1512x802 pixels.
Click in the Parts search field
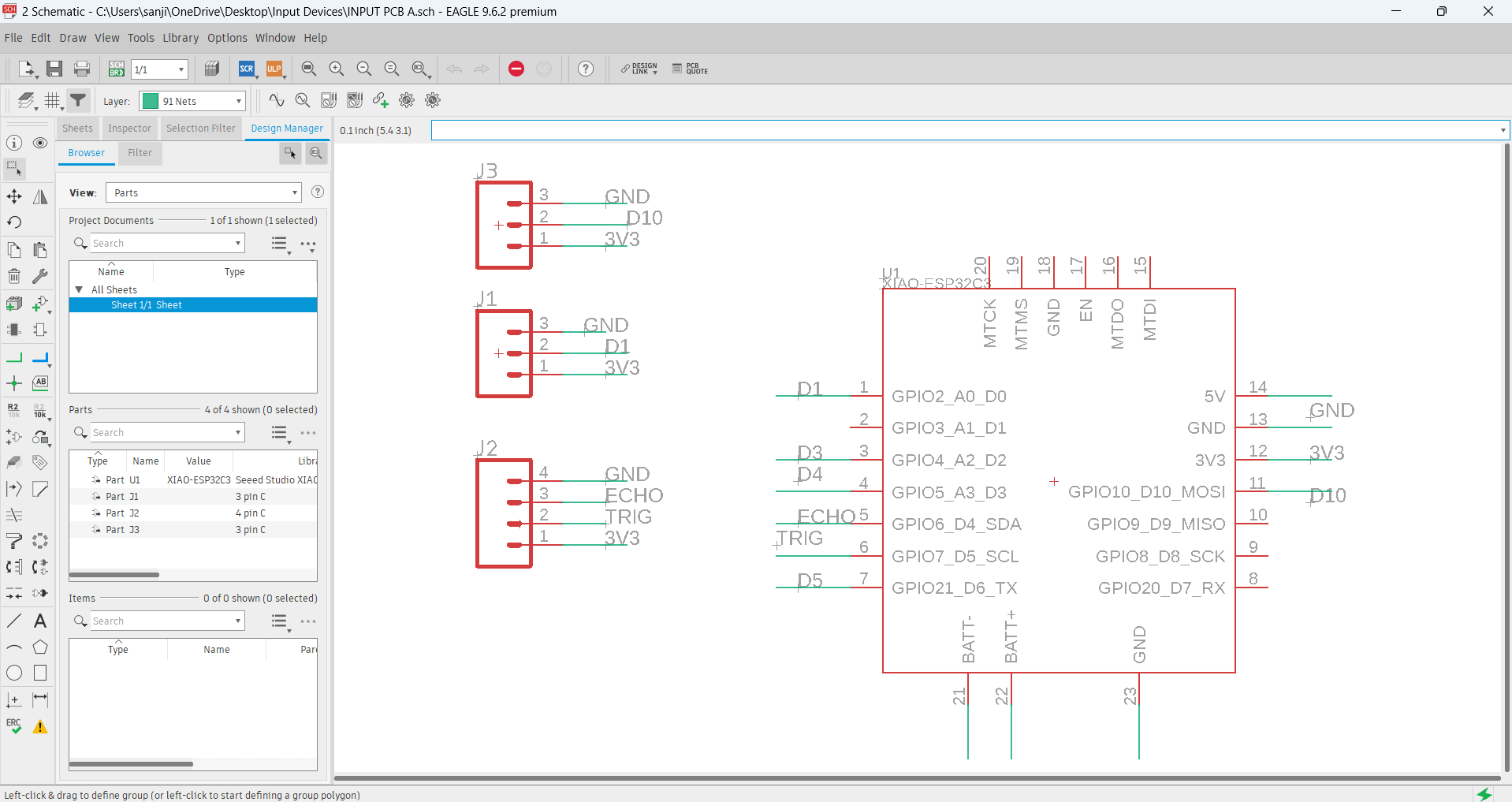[x=162, y=432]
